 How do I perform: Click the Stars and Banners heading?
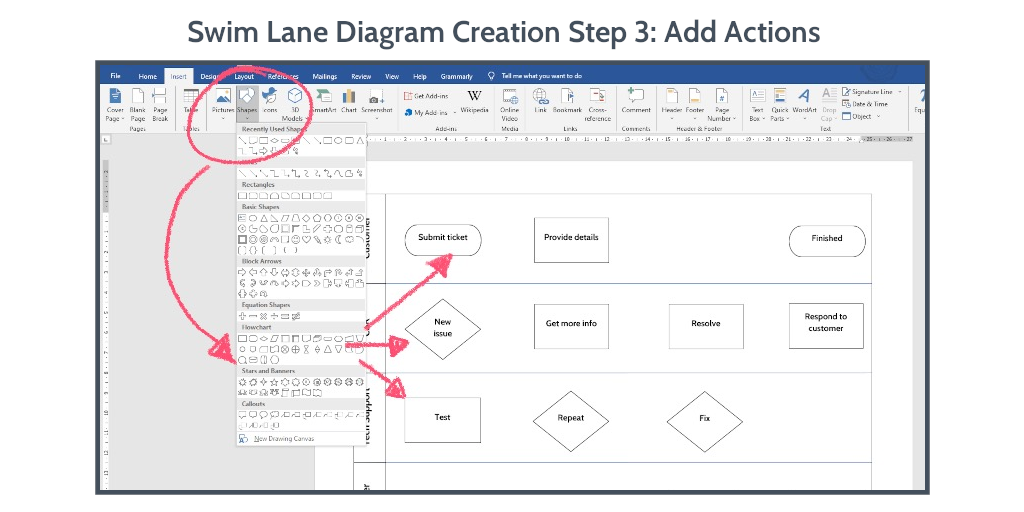(268, 371)
